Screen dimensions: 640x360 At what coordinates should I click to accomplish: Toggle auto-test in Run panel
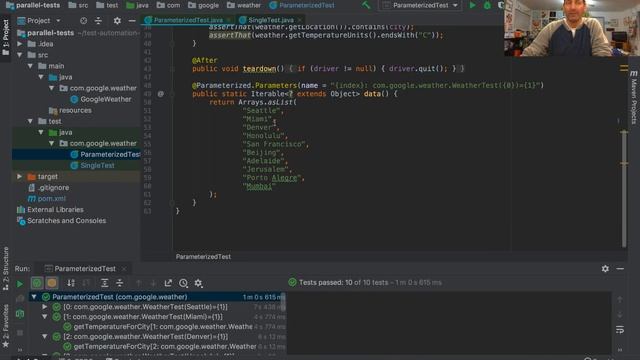(x=20, y=313)
